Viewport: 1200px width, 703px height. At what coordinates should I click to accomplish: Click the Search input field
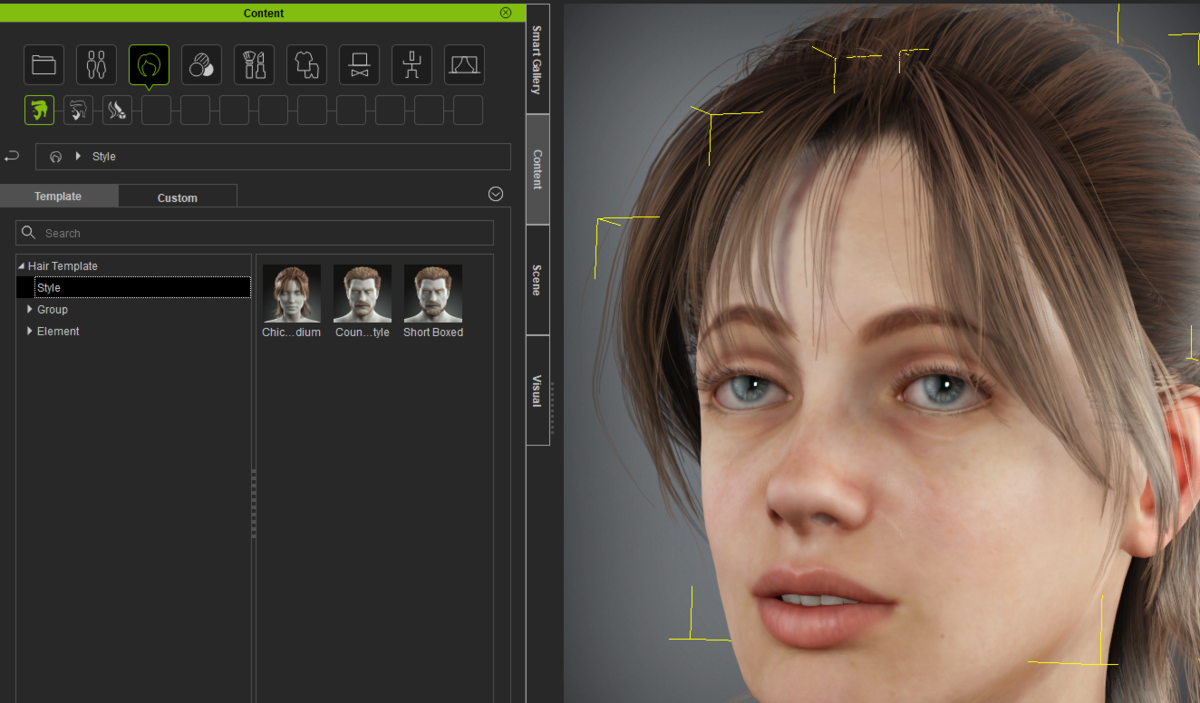(254, 233)
